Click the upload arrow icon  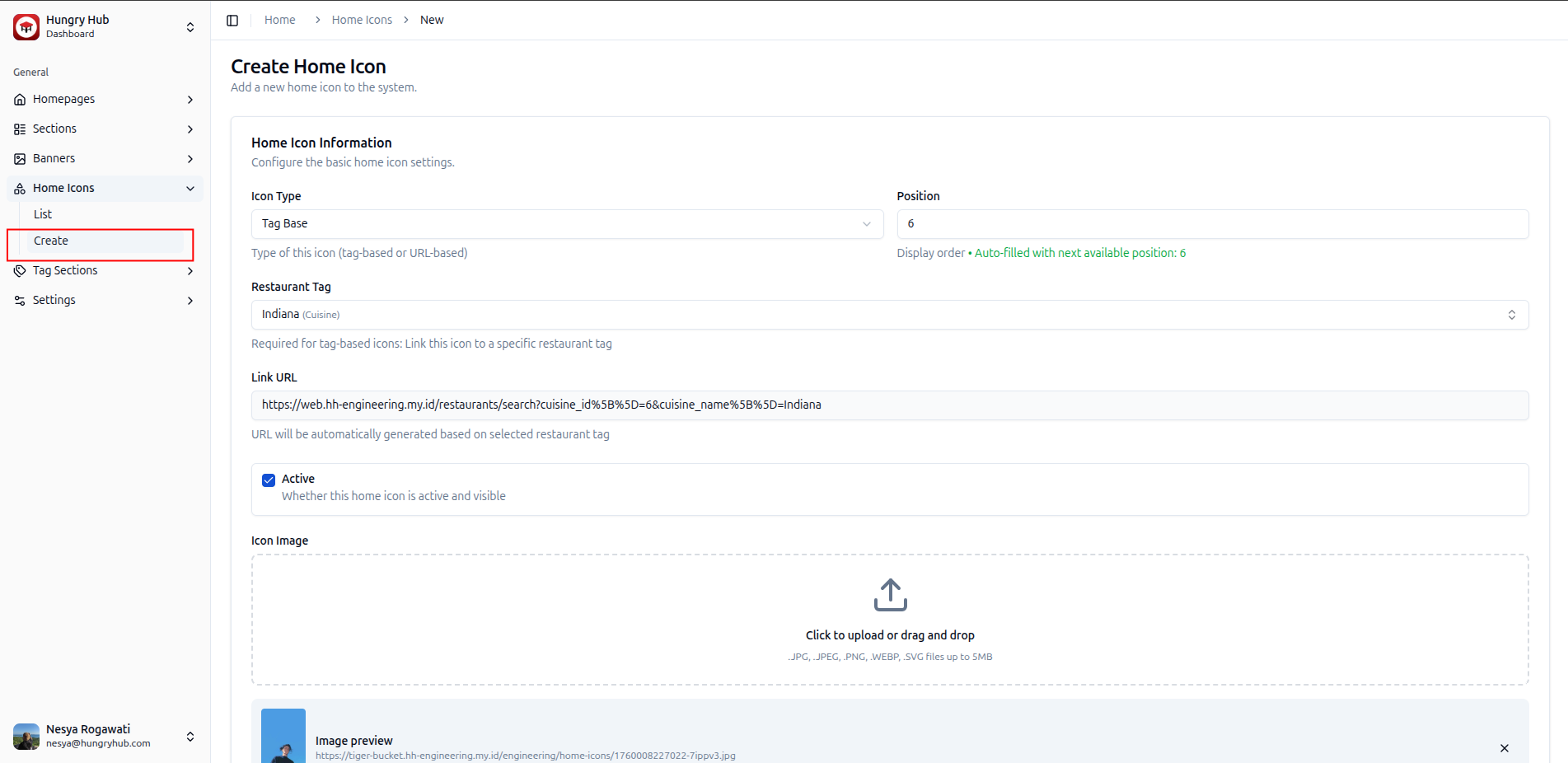[890, 595]
